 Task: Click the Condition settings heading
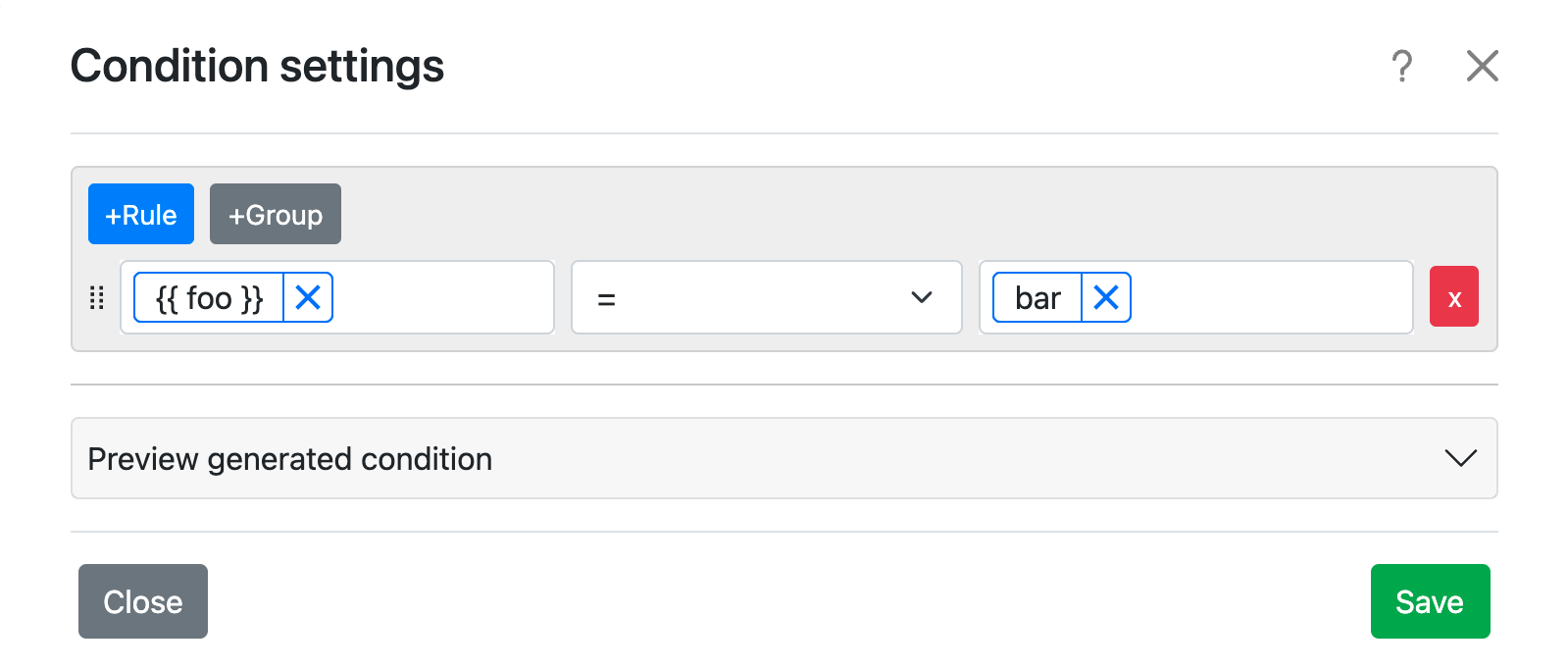pos(257,67)
